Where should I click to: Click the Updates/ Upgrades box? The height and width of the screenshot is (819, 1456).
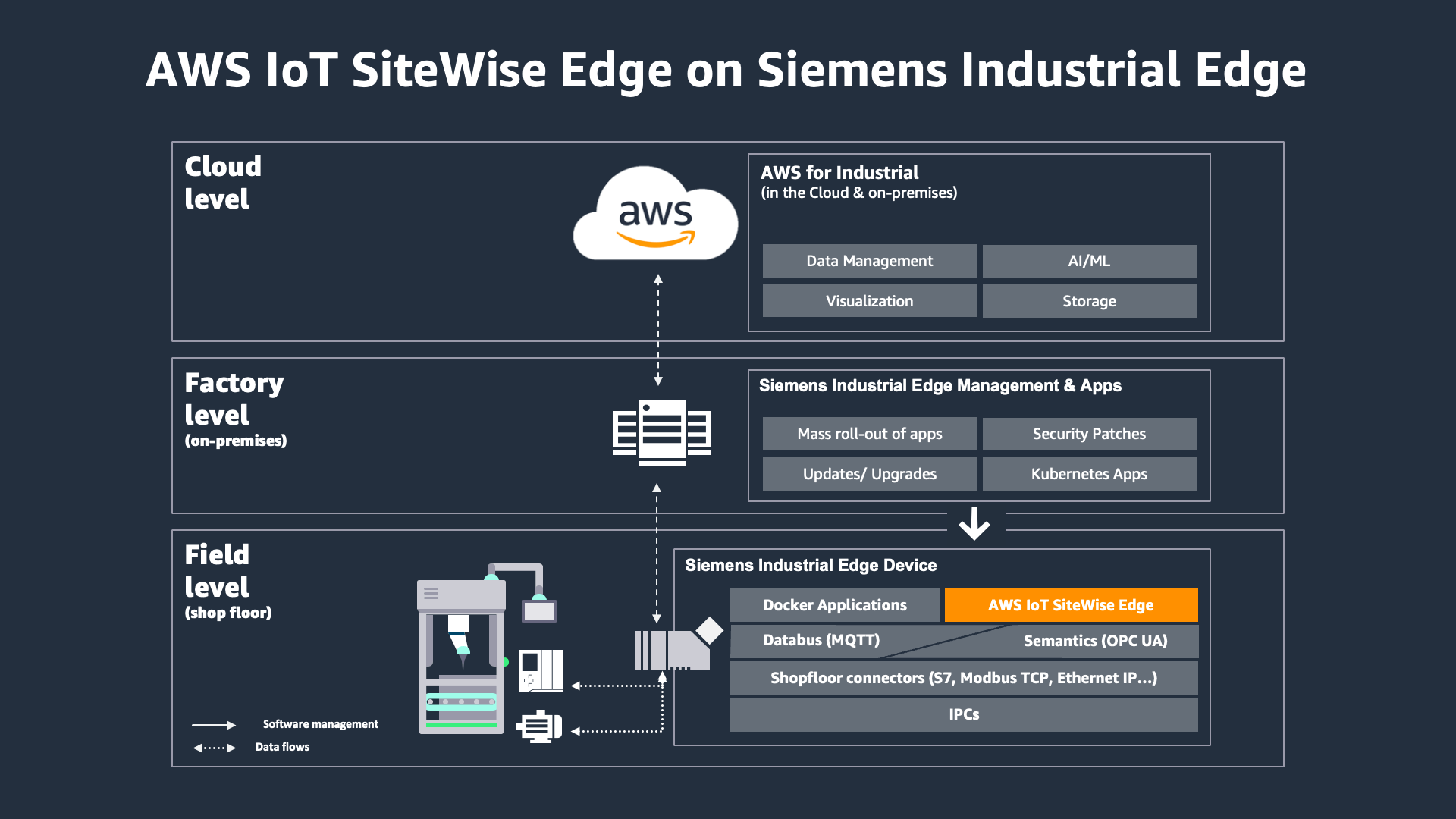tap(869, 474)
